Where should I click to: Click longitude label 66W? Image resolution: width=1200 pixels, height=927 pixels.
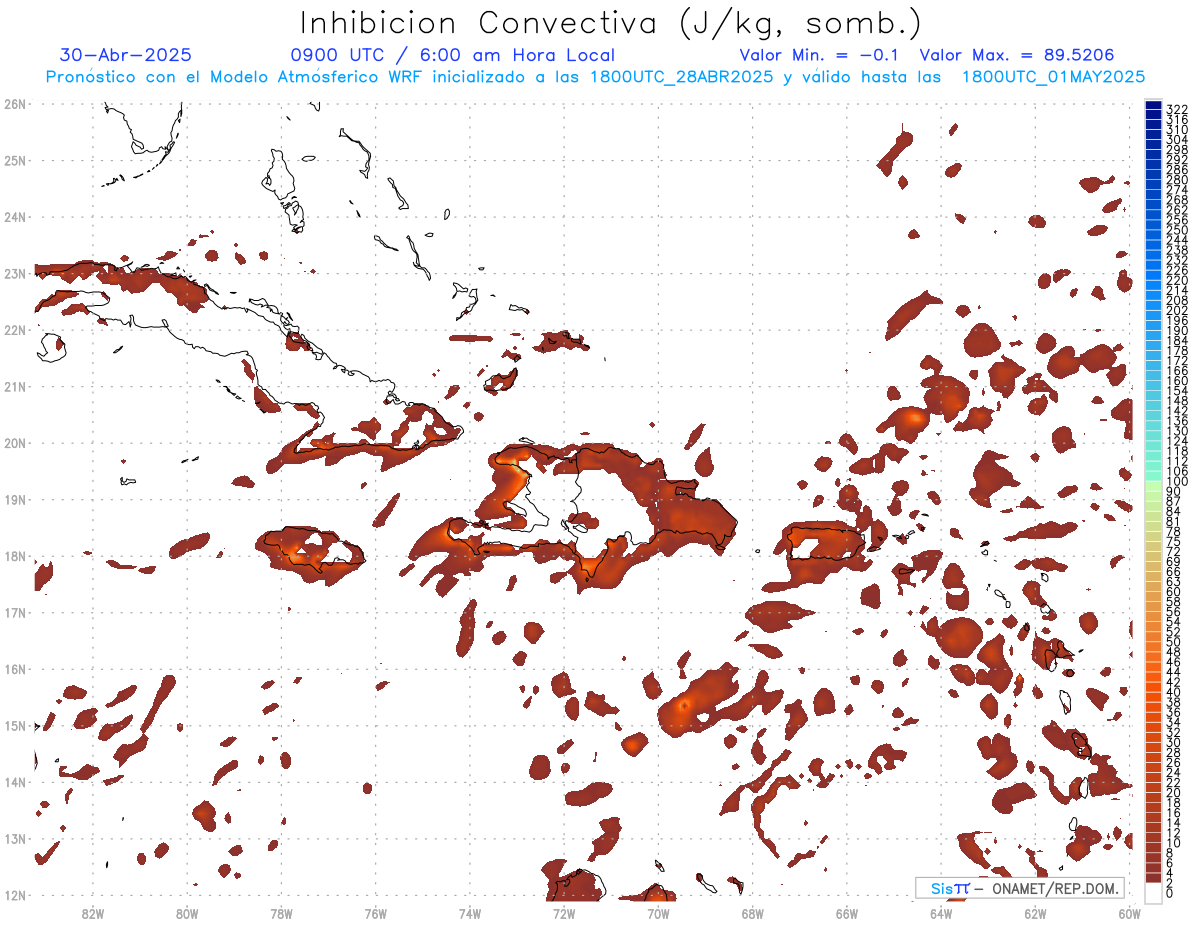click(x=847, y=913)
